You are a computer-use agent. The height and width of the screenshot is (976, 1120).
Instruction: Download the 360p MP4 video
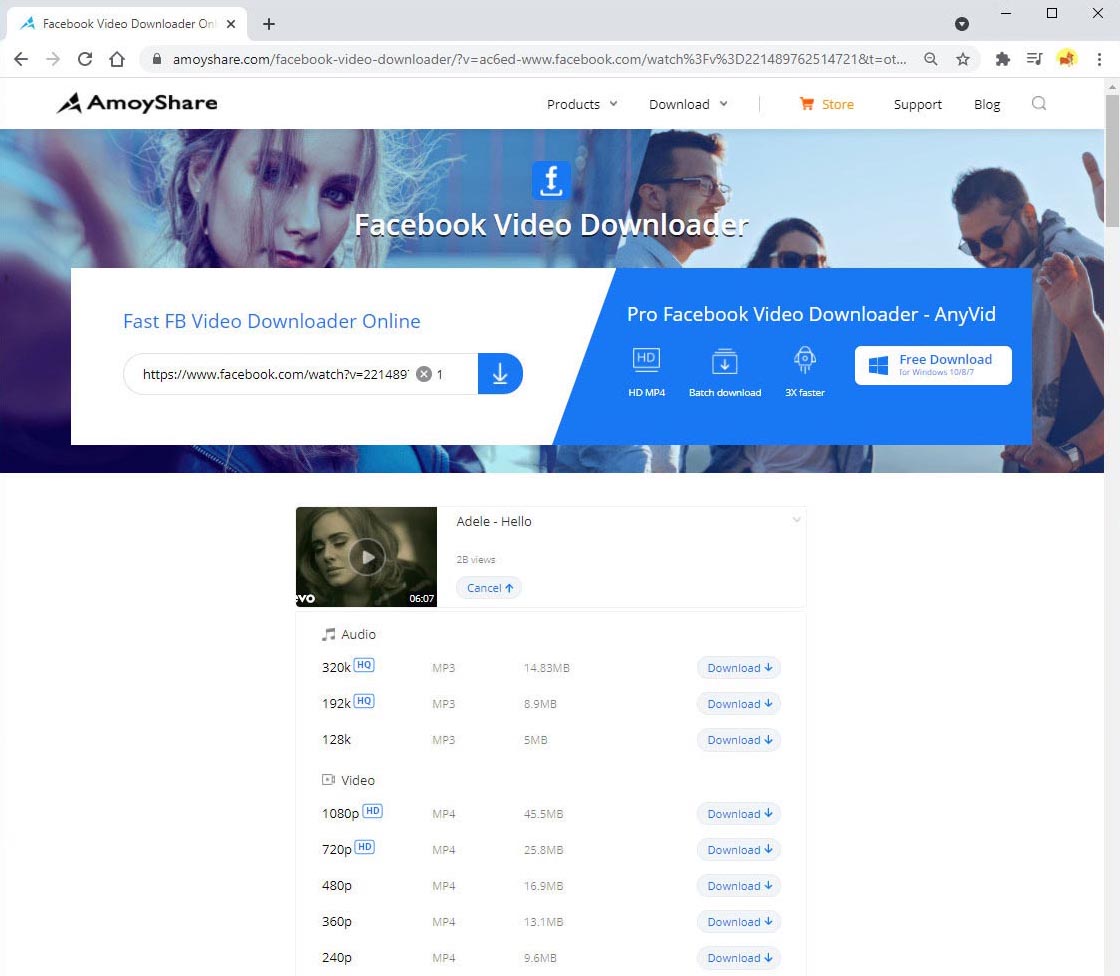(739, 922)
